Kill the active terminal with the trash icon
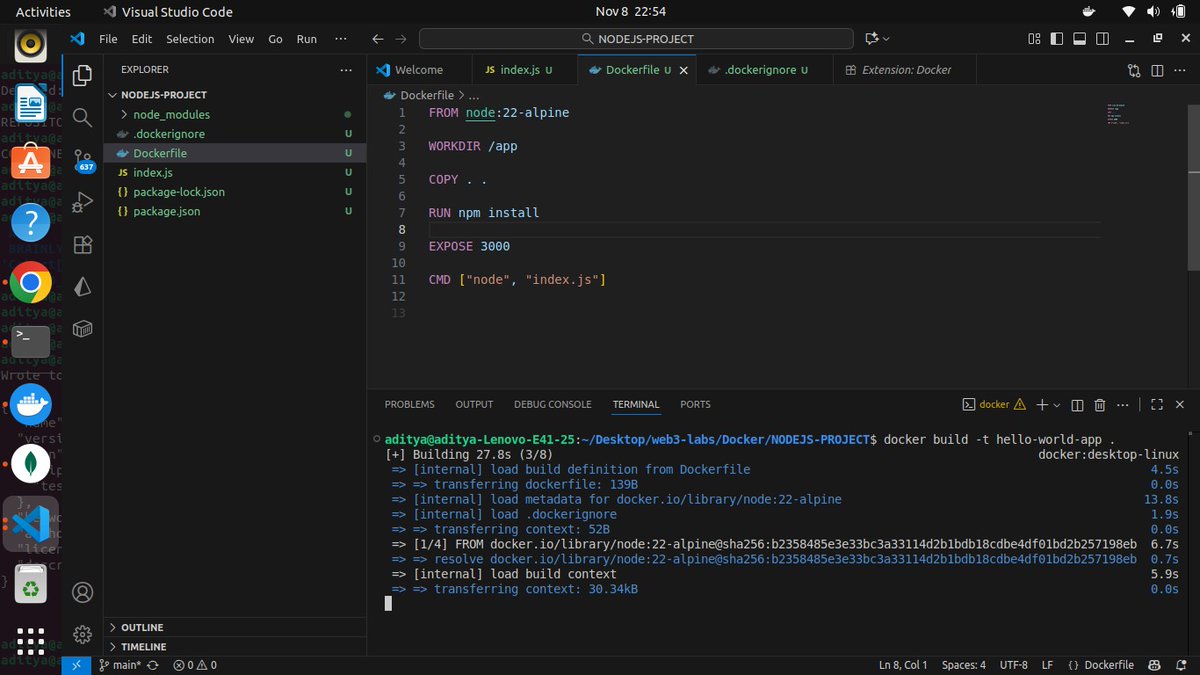1200x675 pixels. point(1100,404)
